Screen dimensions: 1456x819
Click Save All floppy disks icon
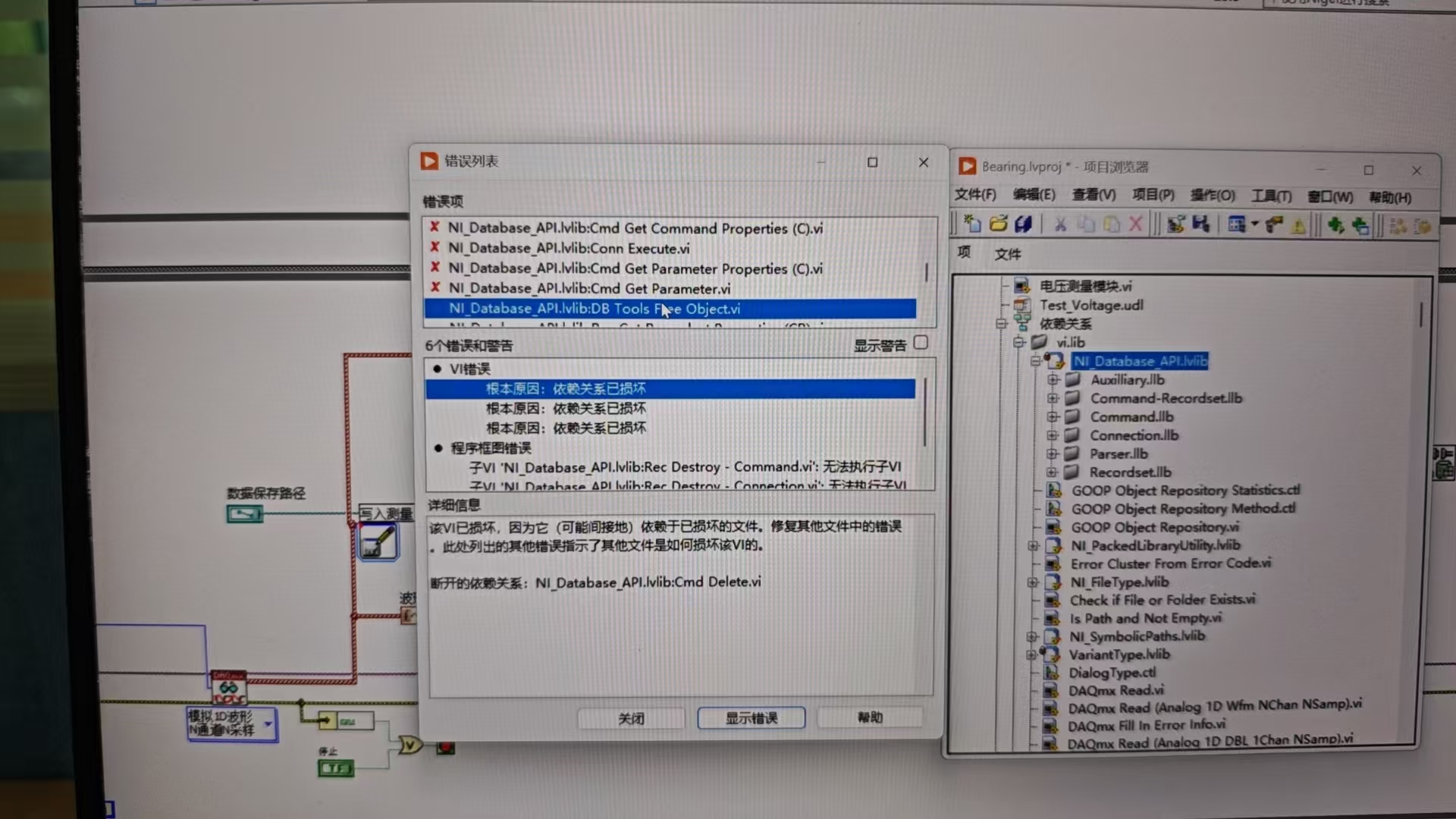coord(1023,224)
